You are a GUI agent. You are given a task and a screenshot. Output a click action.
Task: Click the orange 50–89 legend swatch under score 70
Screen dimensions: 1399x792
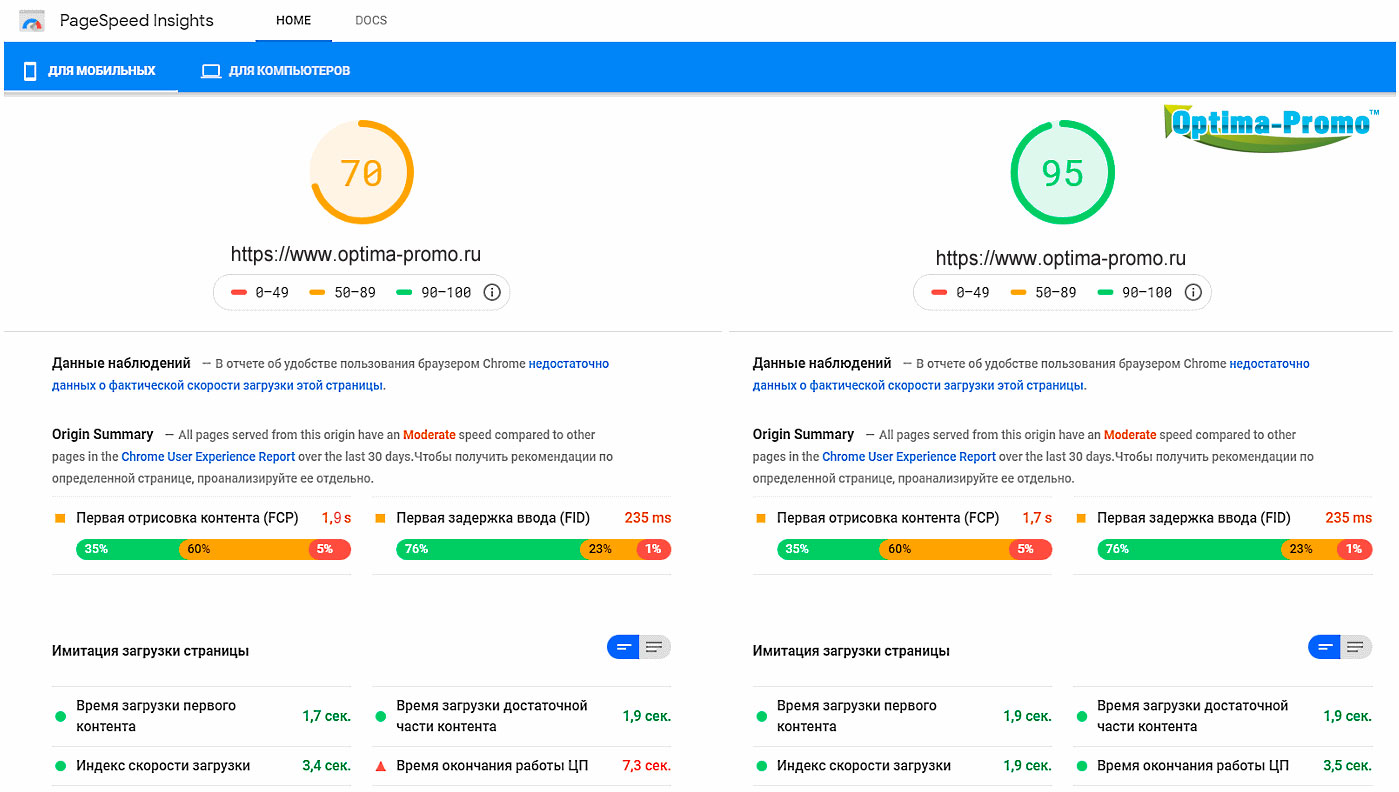[x=317, y=293]
